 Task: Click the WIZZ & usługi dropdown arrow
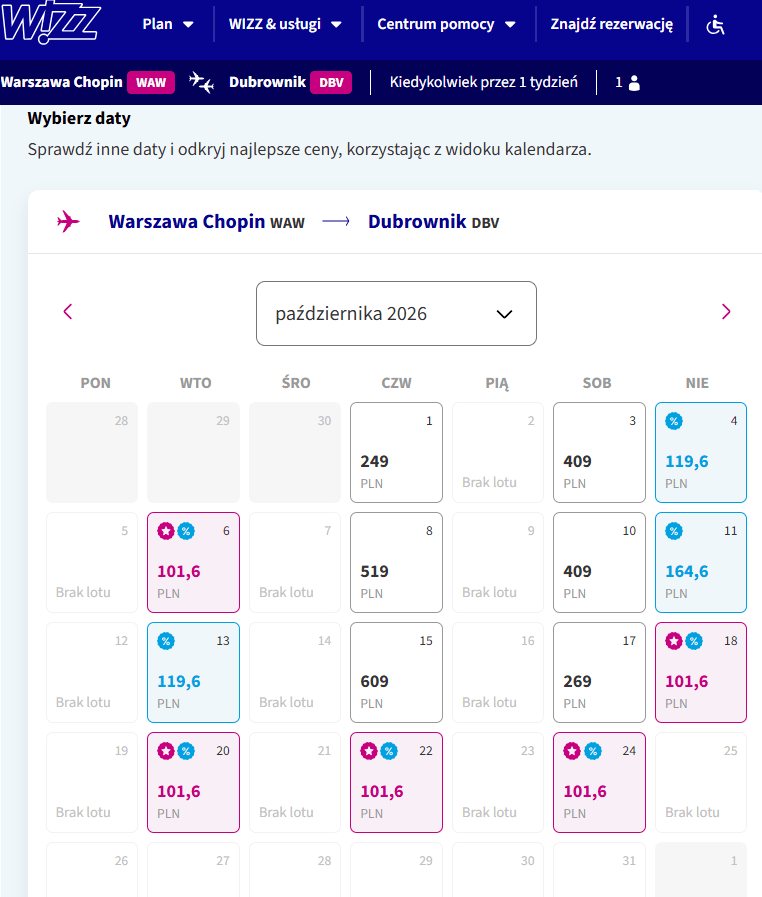[336, 25]
